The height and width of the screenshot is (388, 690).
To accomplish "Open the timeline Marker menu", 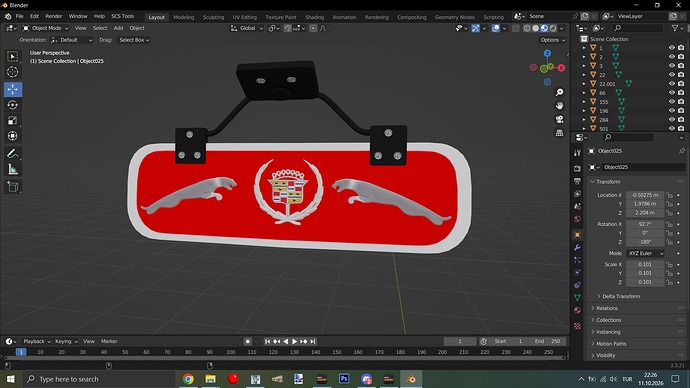I will click(109, 341).
